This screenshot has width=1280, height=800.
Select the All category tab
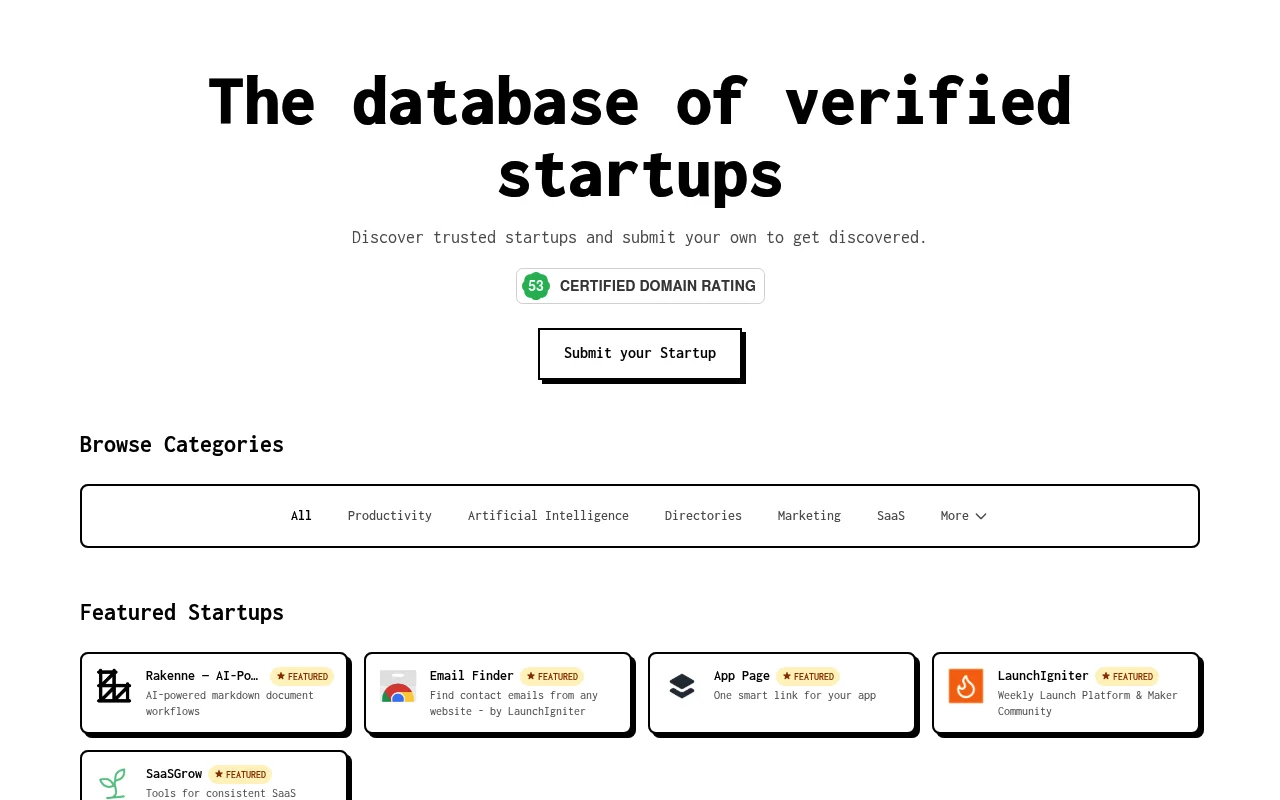pyautogui.click(x=301, y=515)
